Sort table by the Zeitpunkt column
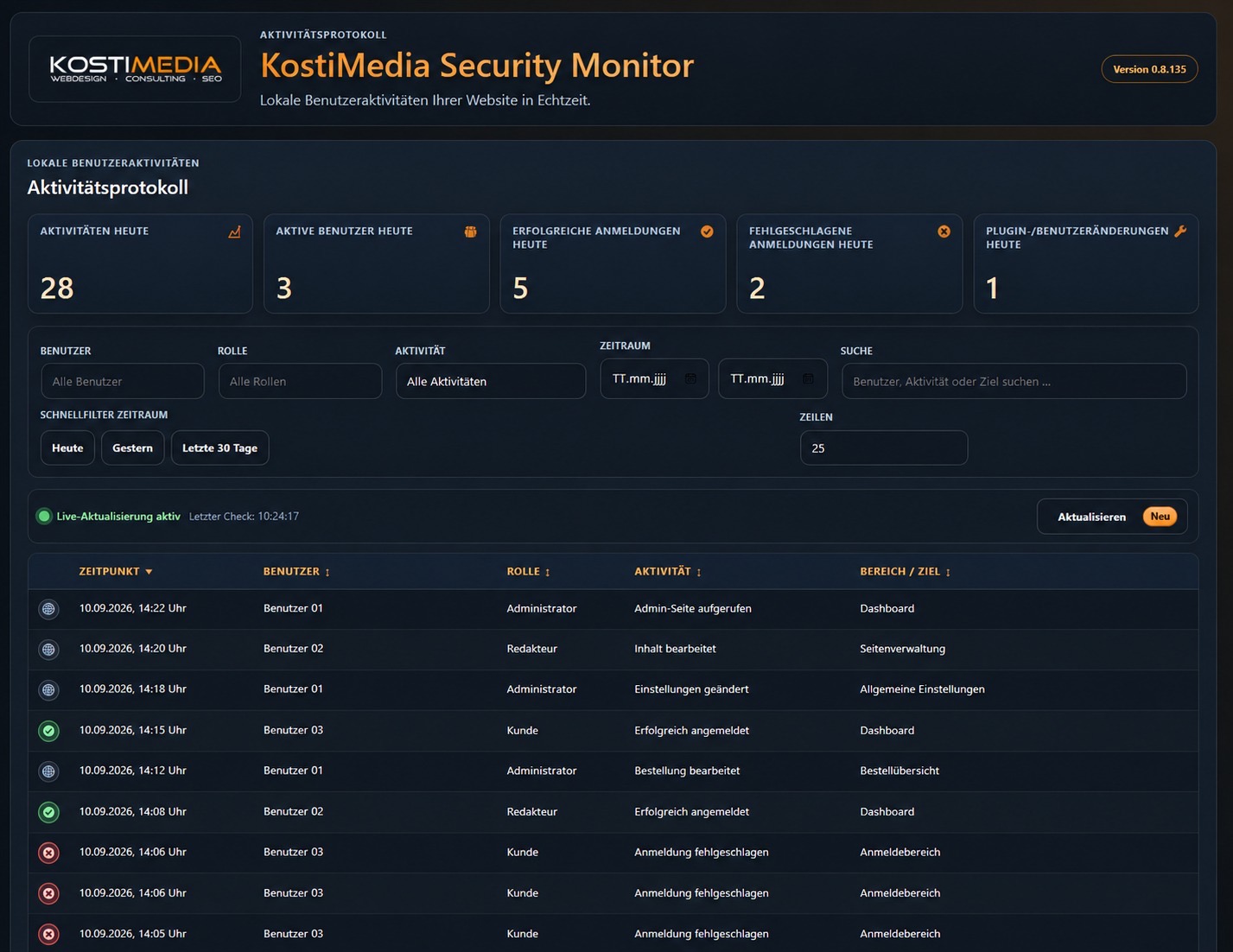1233x952 pixels. tap(116, 571)
